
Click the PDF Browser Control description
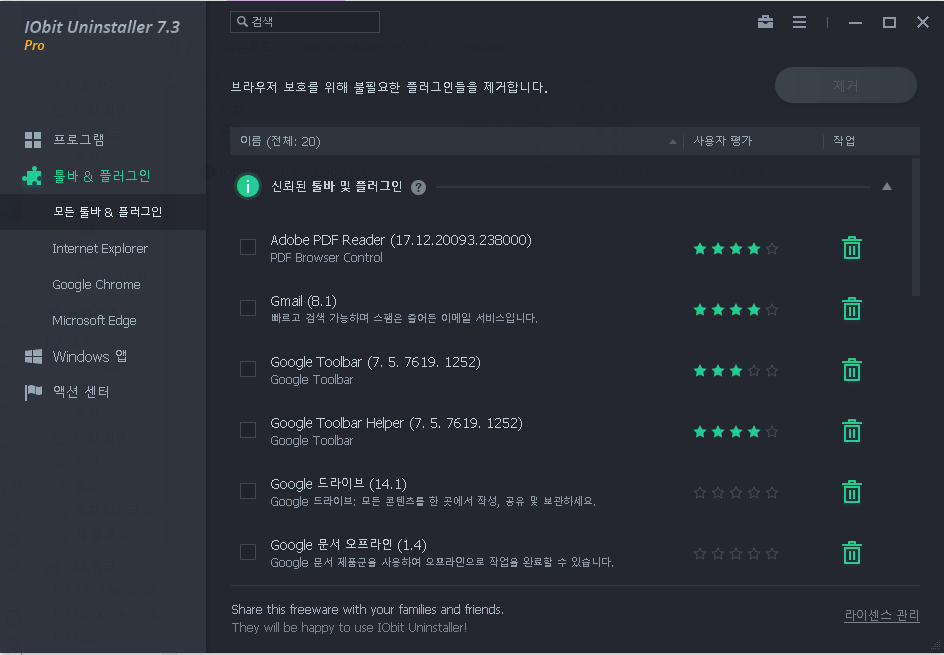click(x=326, y=258)
